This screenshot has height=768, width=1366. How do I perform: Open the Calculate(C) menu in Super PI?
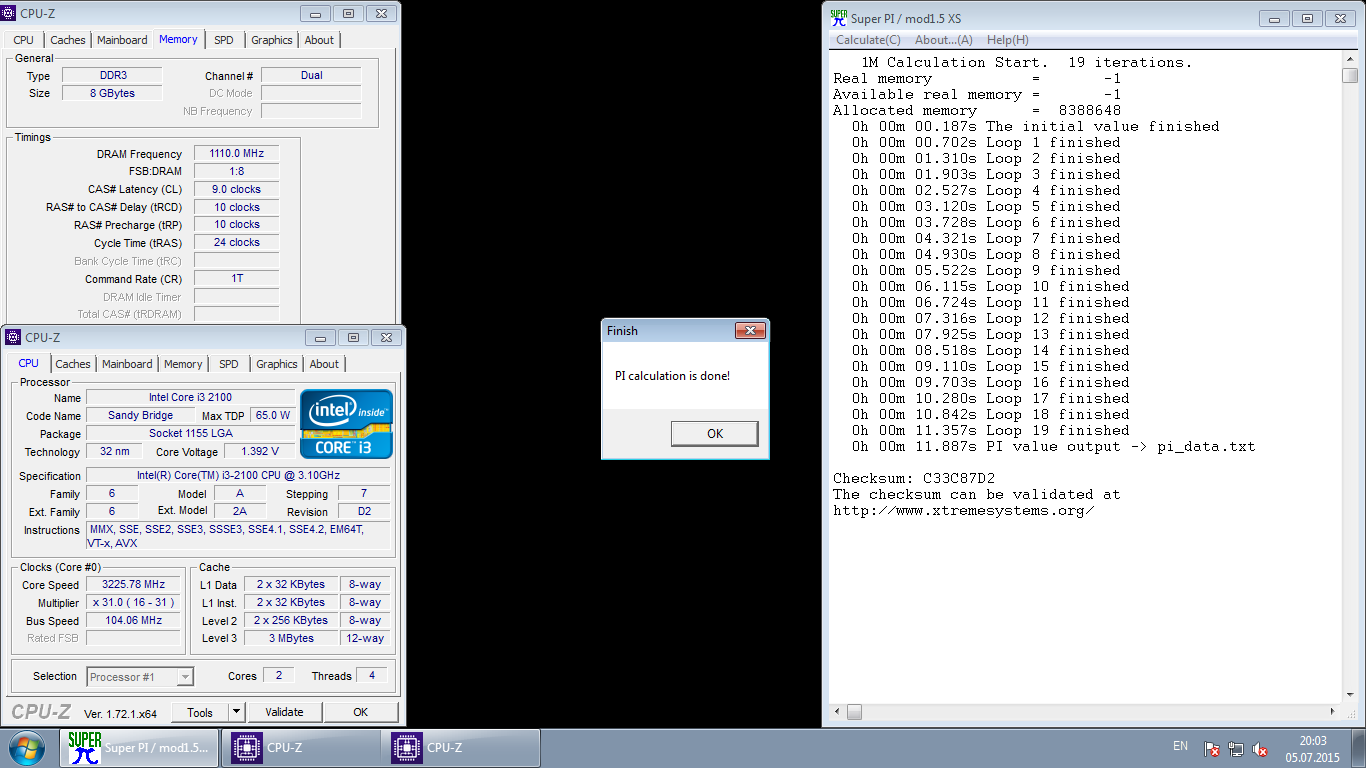868,40
